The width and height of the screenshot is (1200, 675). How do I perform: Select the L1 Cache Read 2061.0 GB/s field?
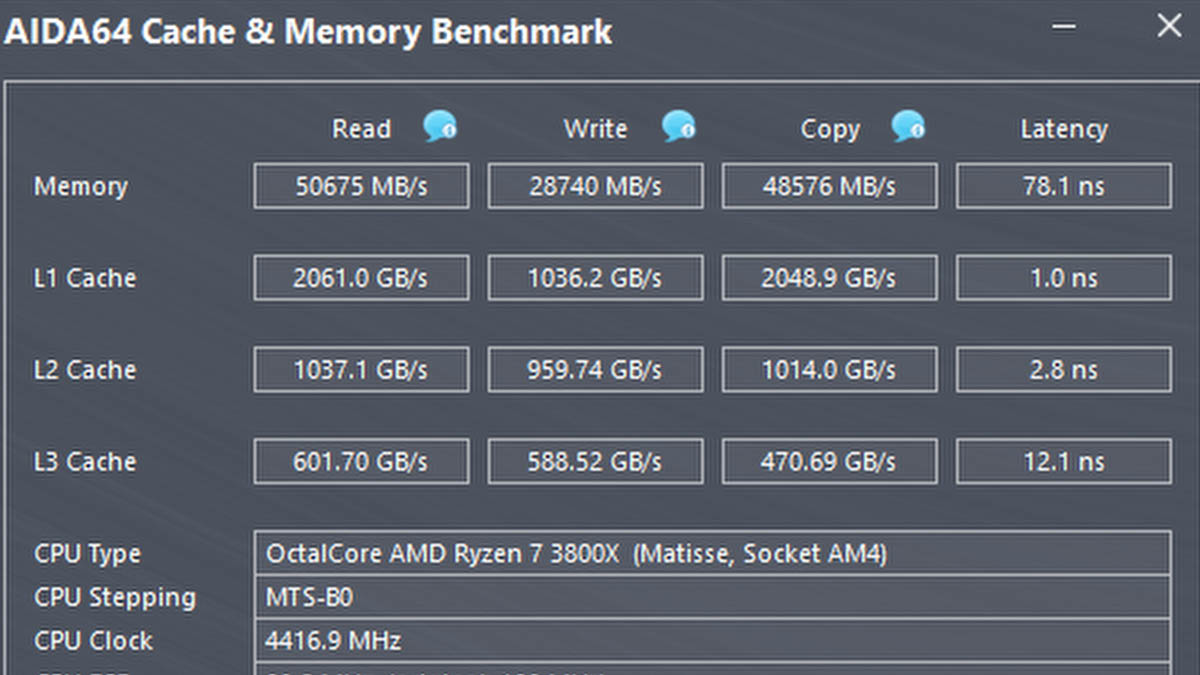[361, 278]
